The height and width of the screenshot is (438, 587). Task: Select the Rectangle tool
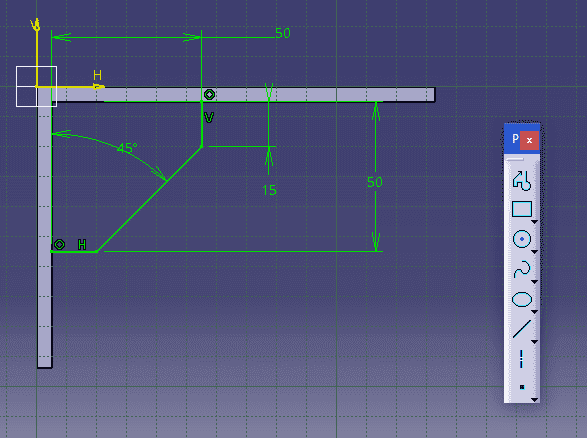[x=522, y=209]
